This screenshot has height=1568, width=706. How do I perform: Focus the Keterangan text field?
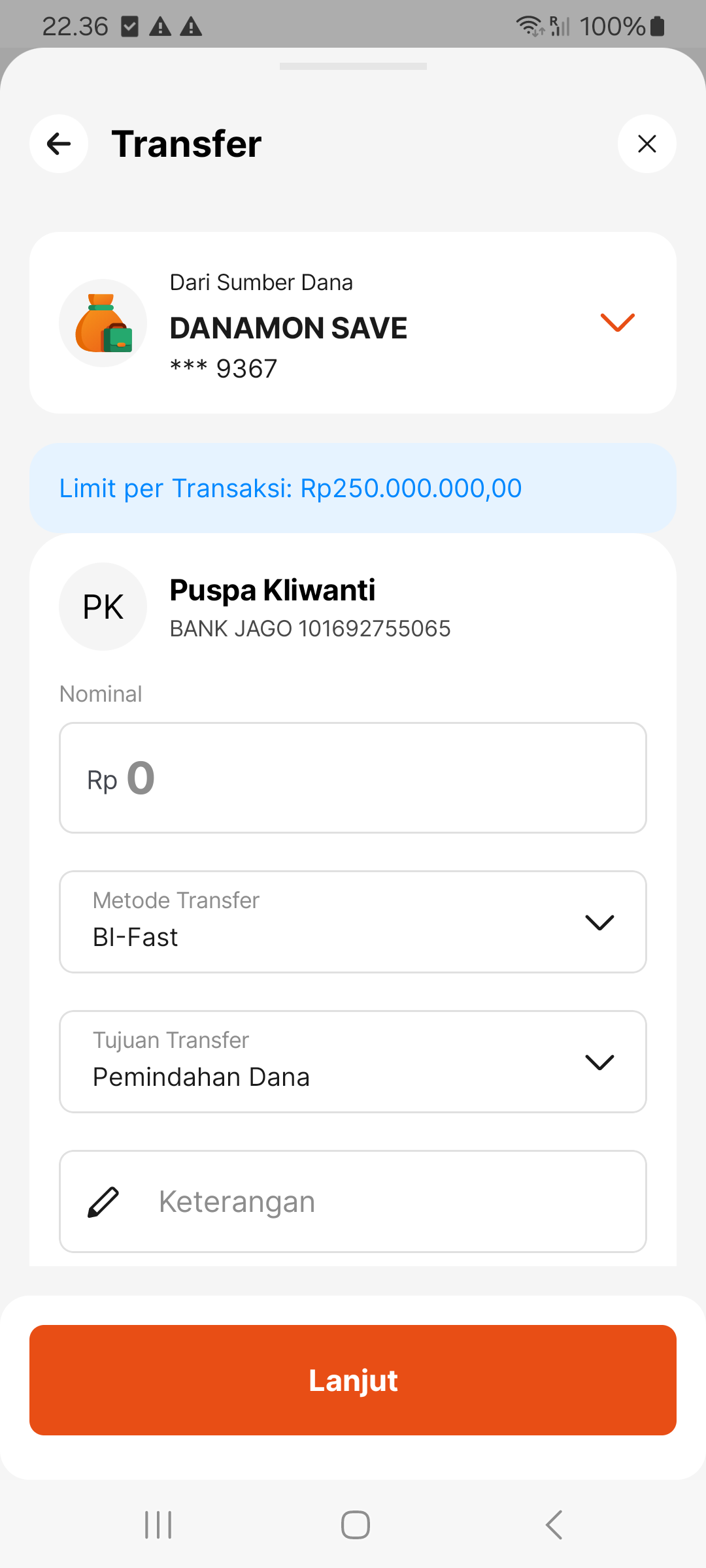coord(392,1202)
